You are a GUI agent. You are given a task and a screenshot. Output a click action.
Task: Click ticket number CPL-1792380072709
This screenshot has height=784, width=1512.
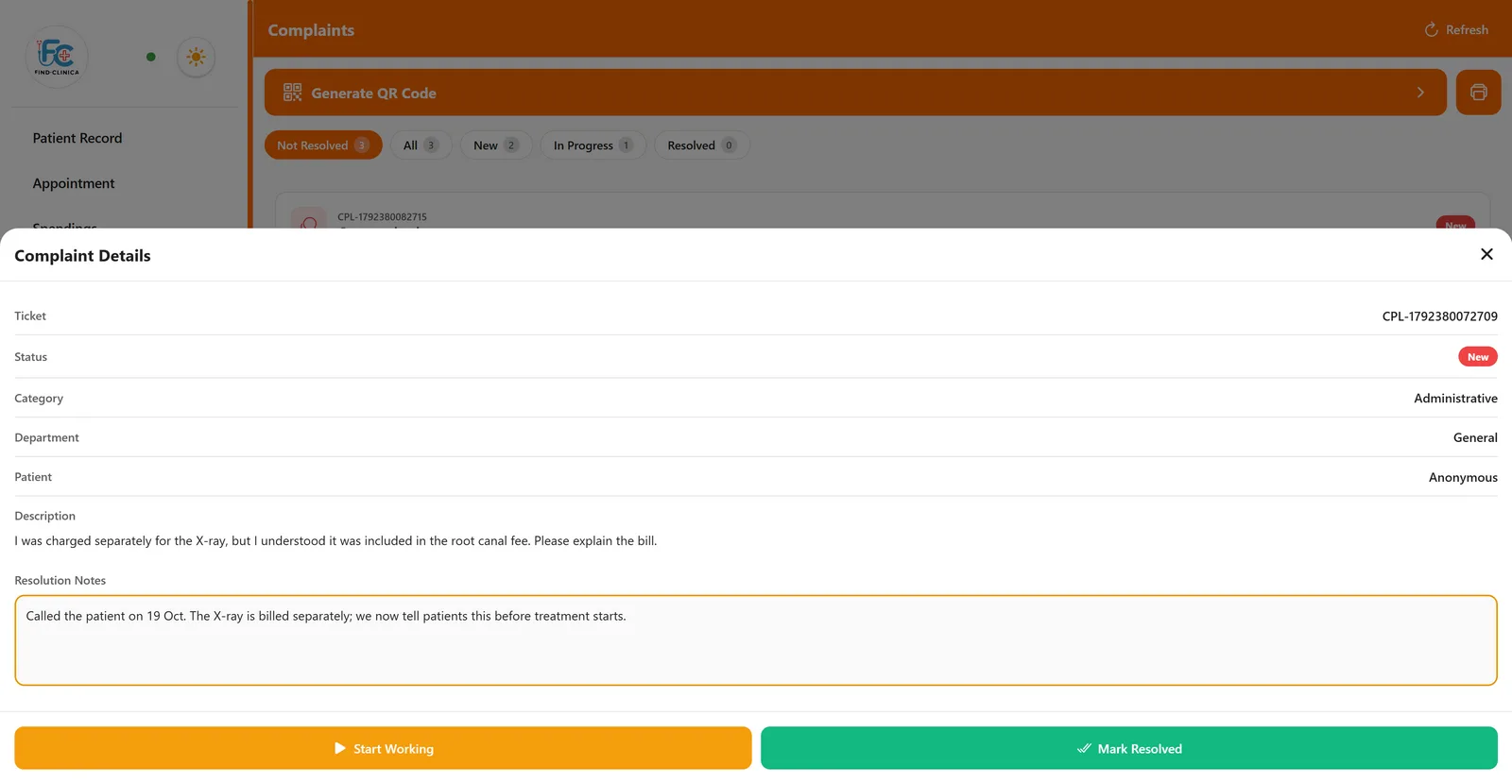click(x=1439, y=316)
